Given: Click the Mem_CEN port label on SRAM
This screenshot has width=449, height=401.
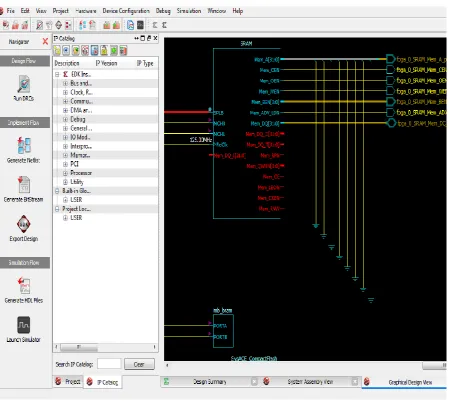Looking at the screenshot, I should click(269, 70).
